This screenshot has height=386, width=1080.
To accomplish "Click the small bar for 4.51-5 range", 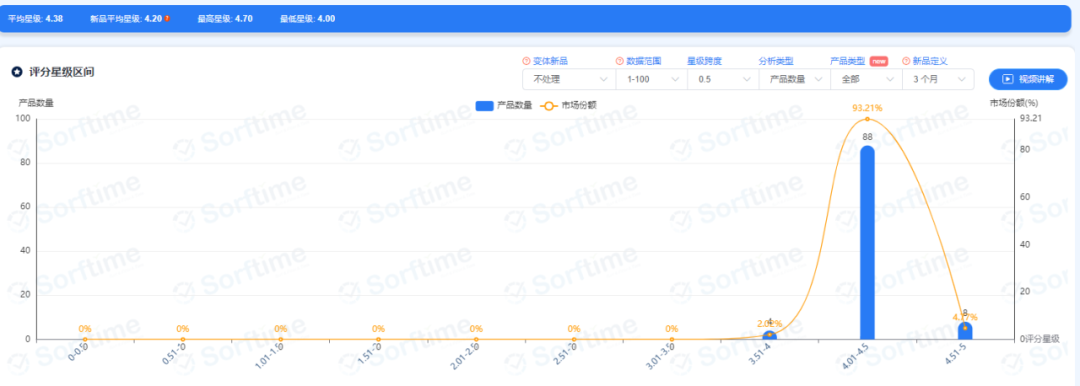I will (x=965, y=330).
